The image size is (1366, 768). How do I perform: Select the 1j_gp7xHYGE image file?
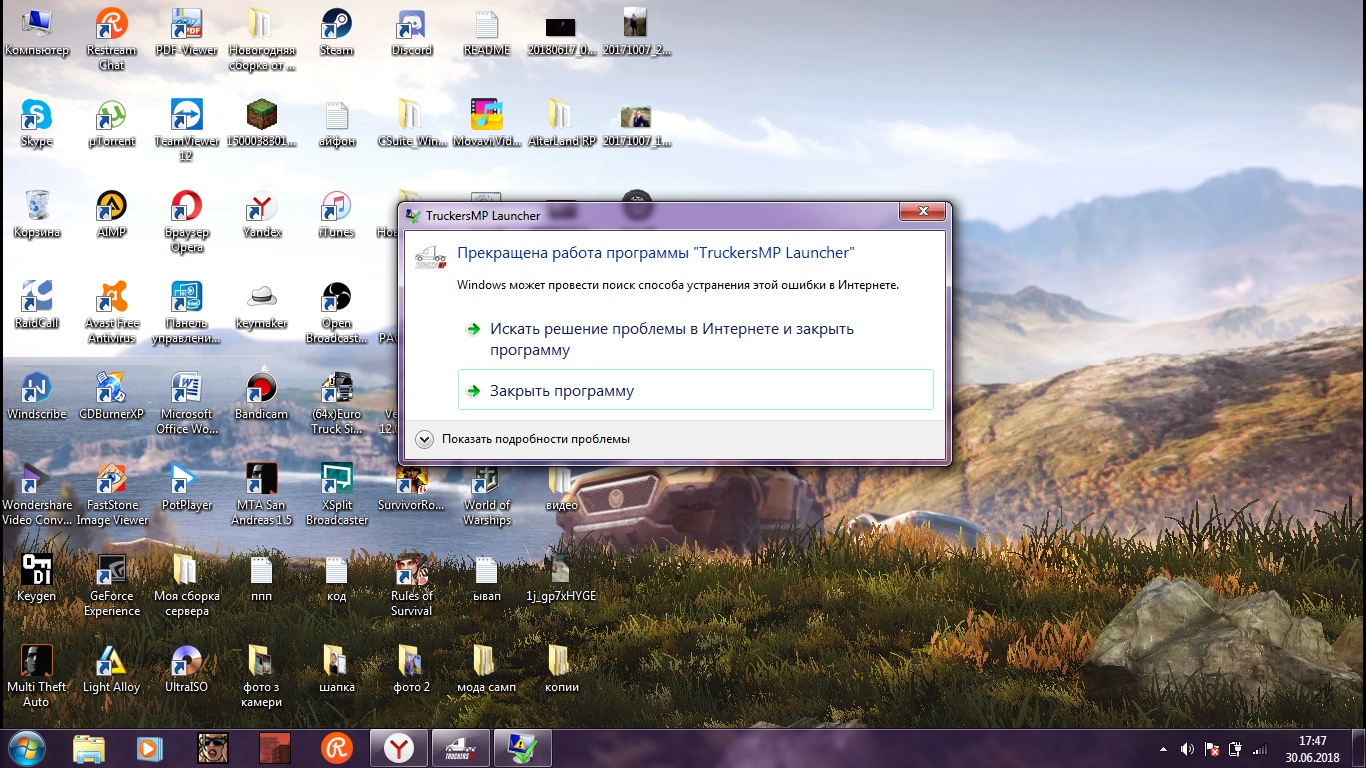tap(561, 579)
